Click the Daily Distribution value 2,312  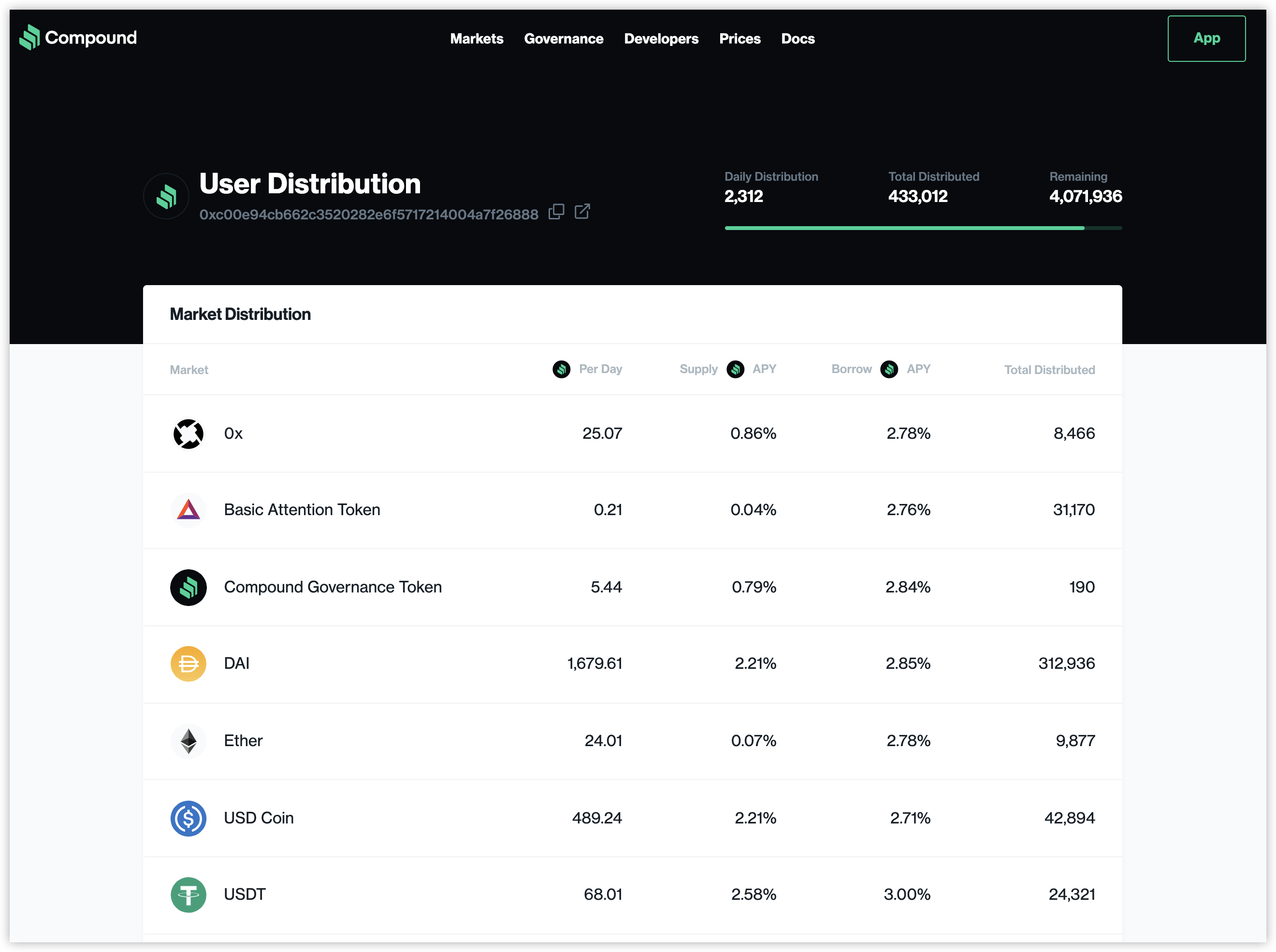coord(743,197)
